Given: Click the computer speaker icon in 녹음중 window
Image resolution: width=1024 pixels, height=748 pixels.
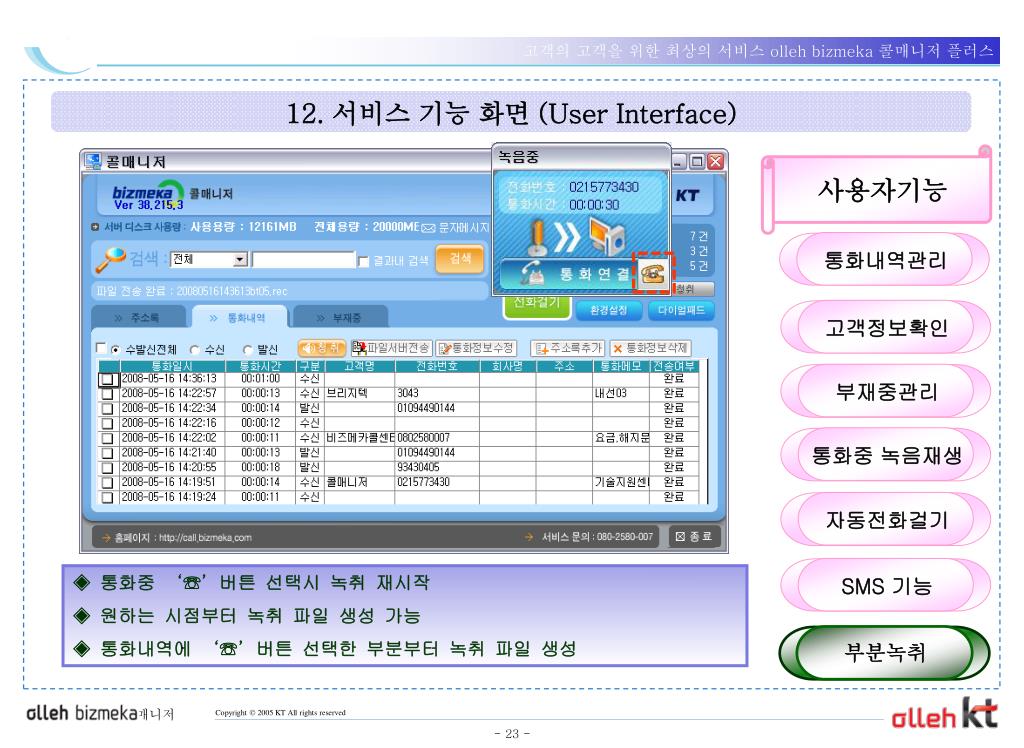Looking at the screenshot, I should pyautogui.click(x=607, y=236).
